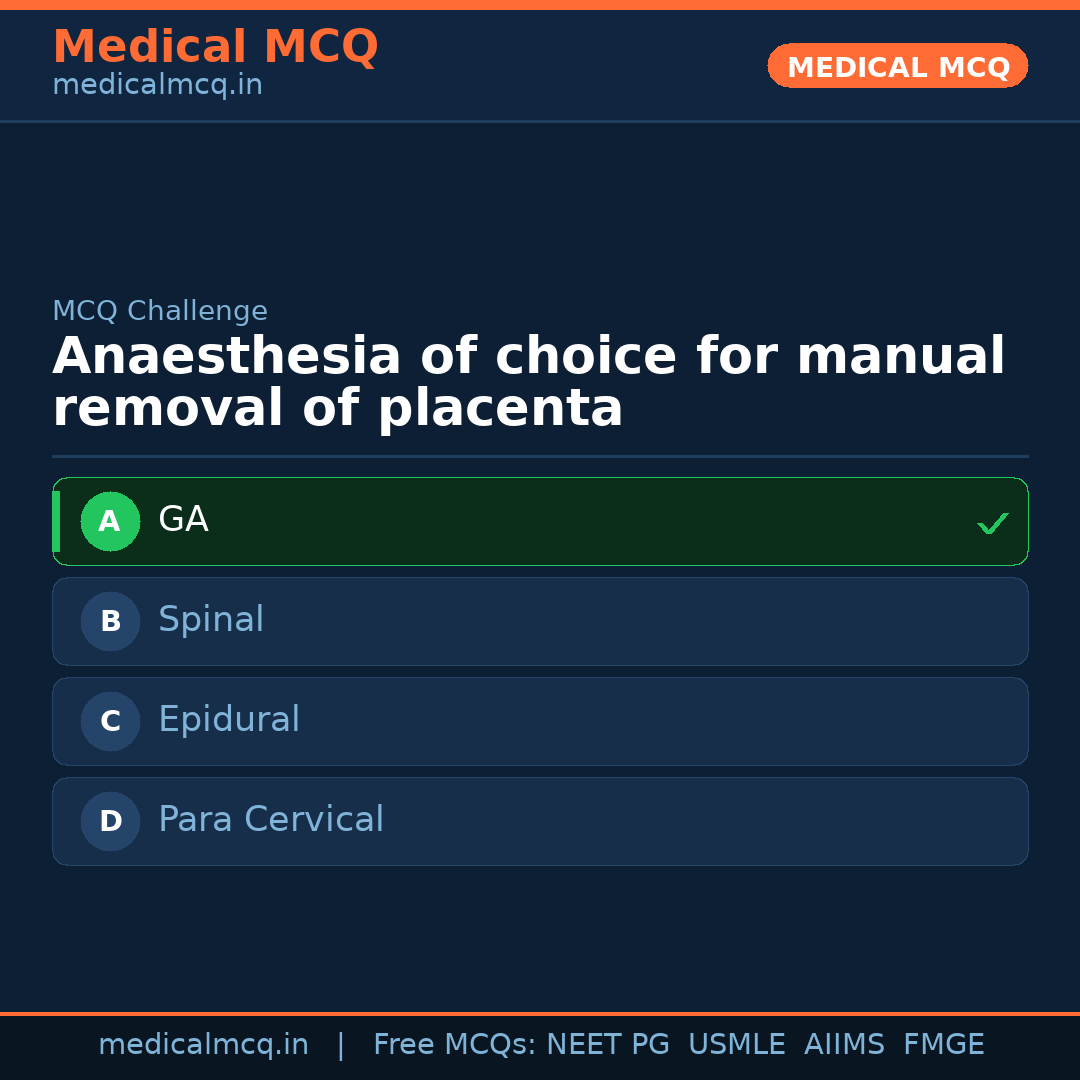Select the Epidural answer option
The height and width of the screenshot is (1080, 1080).
click(540, 721)
